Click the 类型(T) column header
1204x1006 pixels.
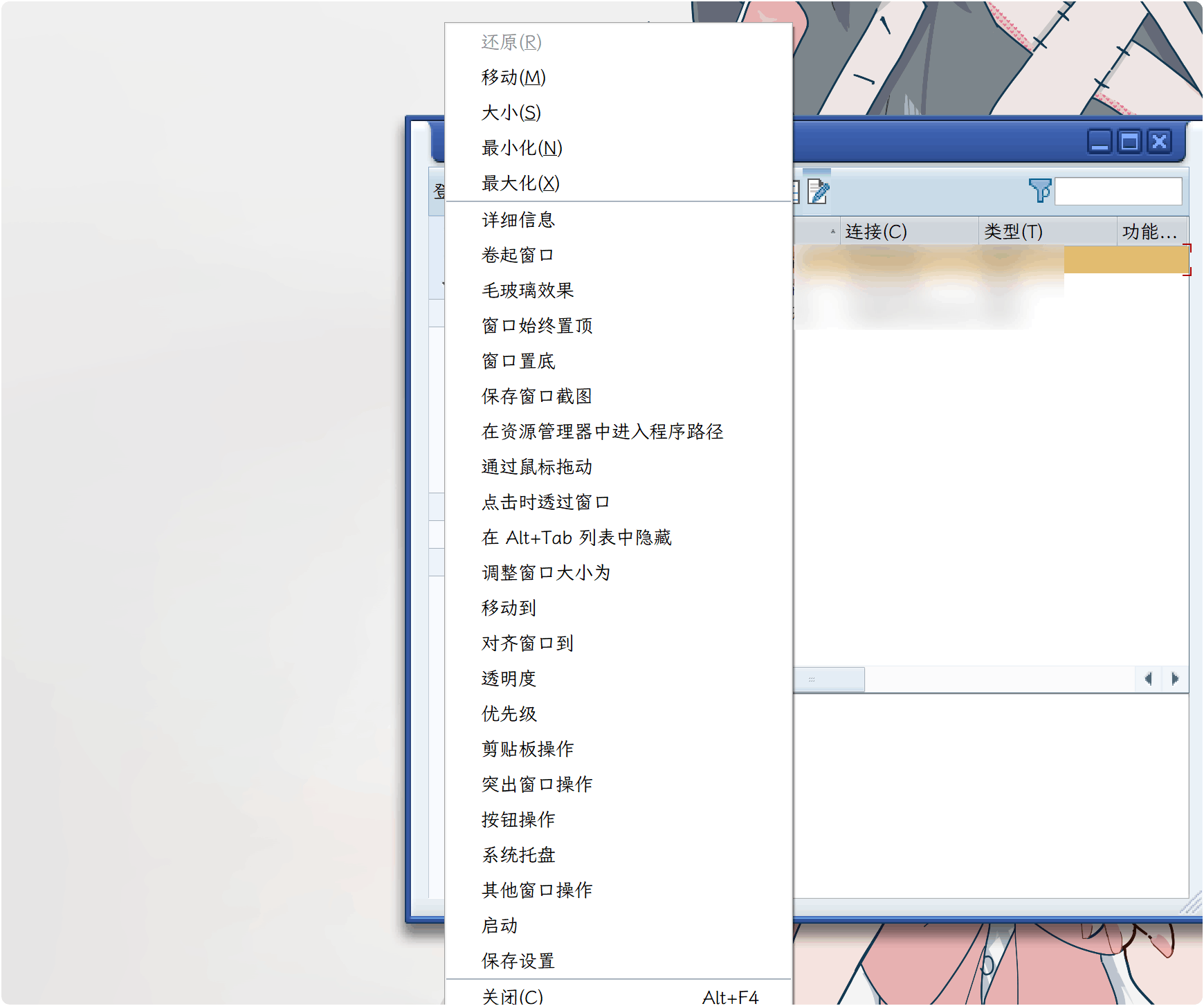(x=1013, y=232)
